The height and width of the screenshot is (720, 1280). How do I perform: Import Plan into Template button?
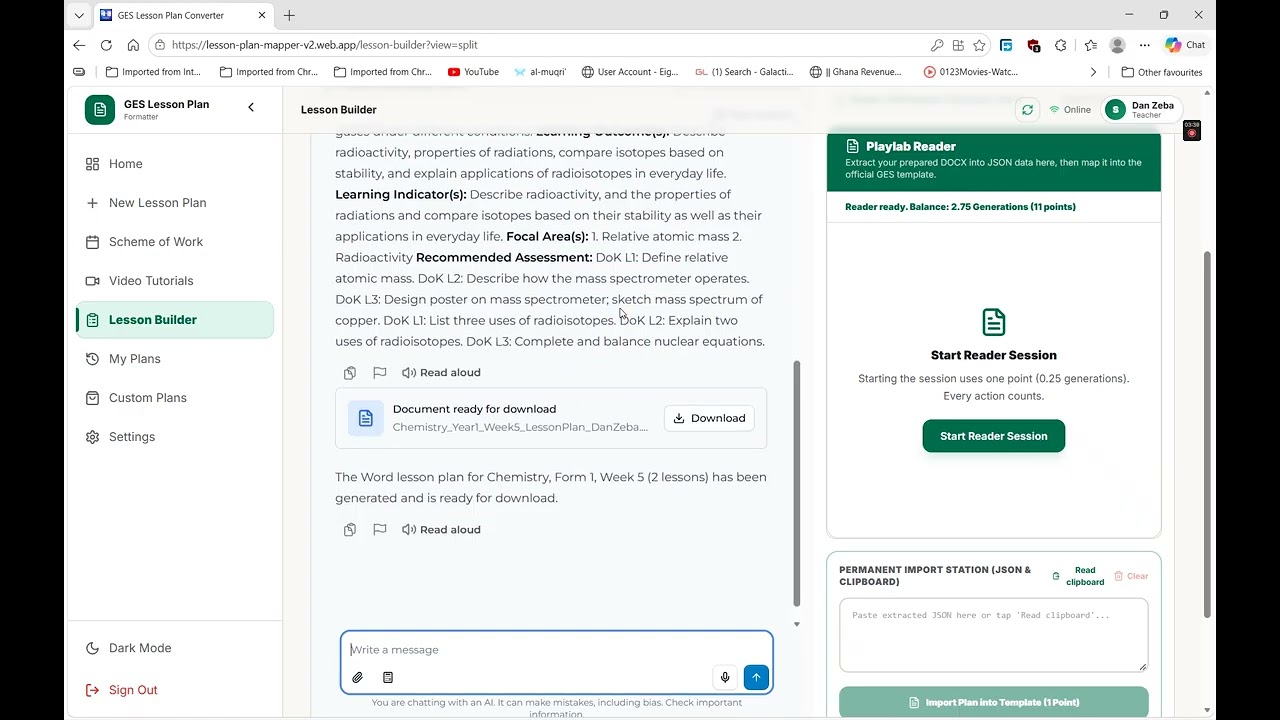(993, 702)
